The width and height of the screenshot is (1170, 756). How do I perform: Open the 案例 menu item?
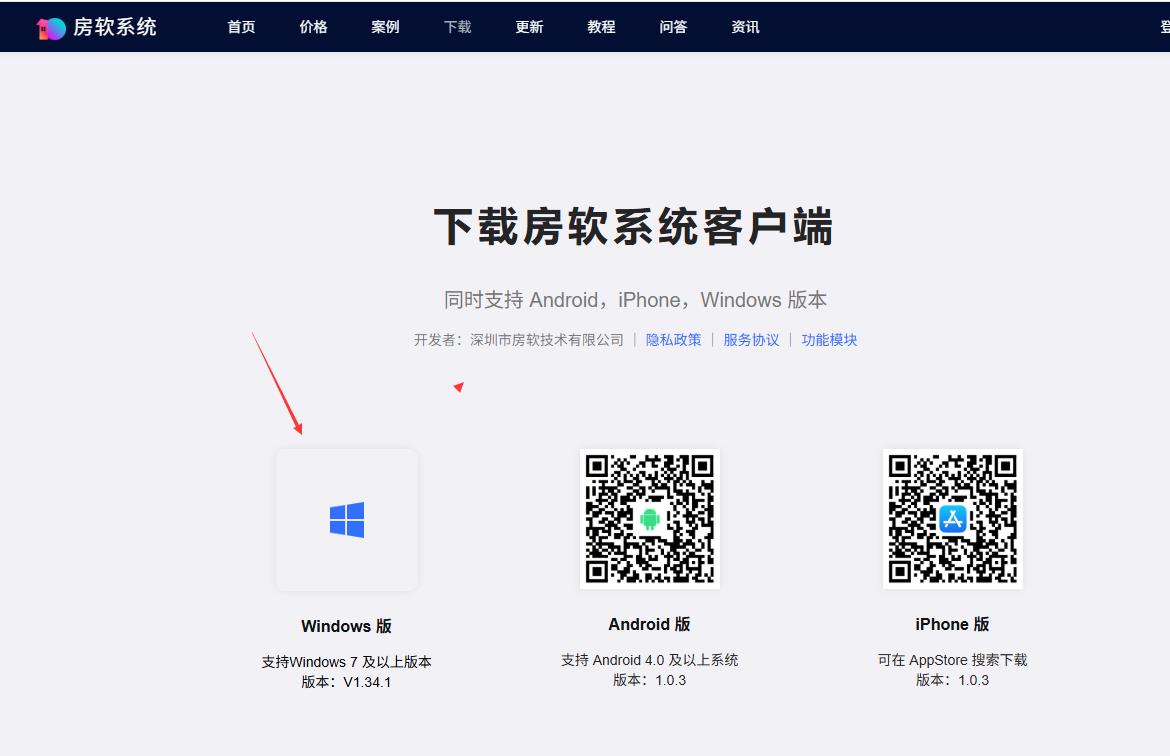point(385,27)
